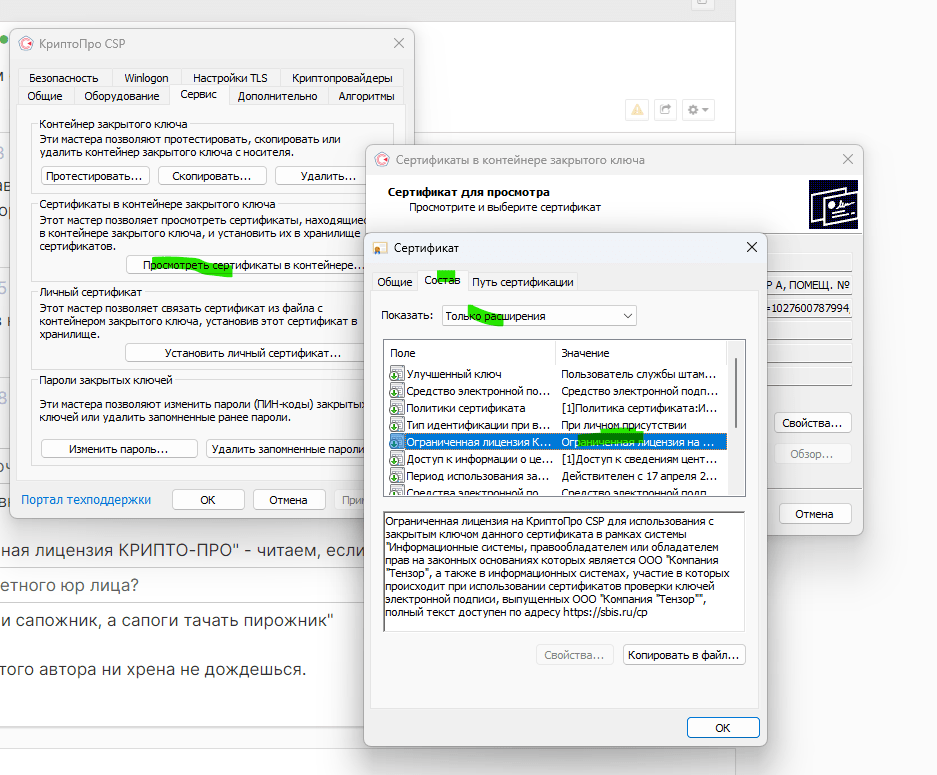Viewport: 937px width, 775px height.
Task: Click OK in the КриптоПро CSP window
Action: click(x=208, y=500)
